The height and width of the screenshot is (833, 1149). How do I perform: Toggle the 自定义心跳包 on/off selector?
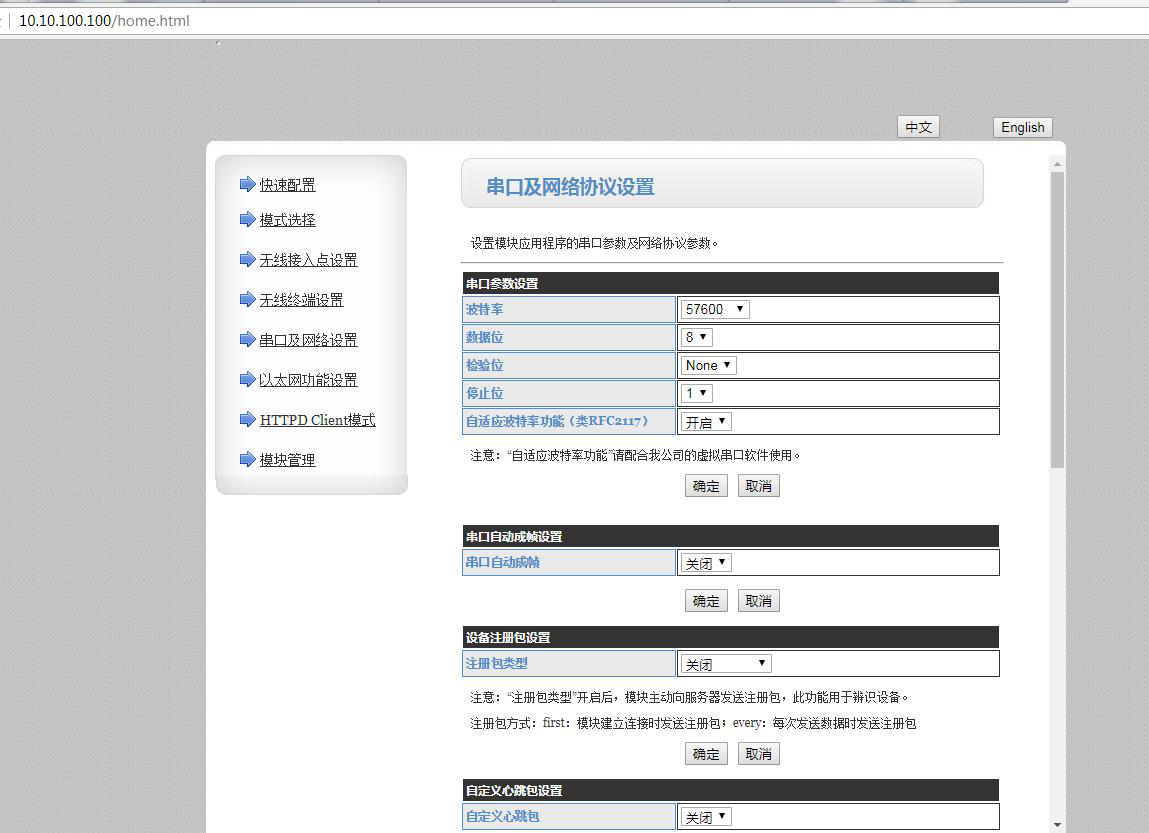coord(706,817)
